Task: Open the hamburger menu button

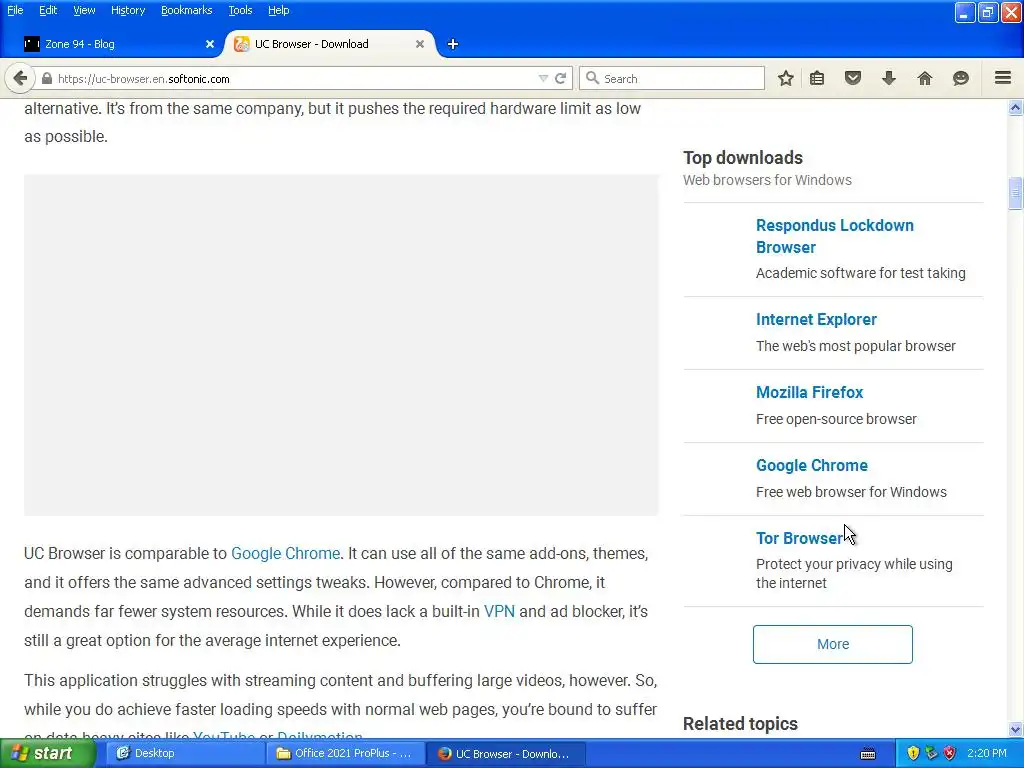Action: click(1003, 78)
